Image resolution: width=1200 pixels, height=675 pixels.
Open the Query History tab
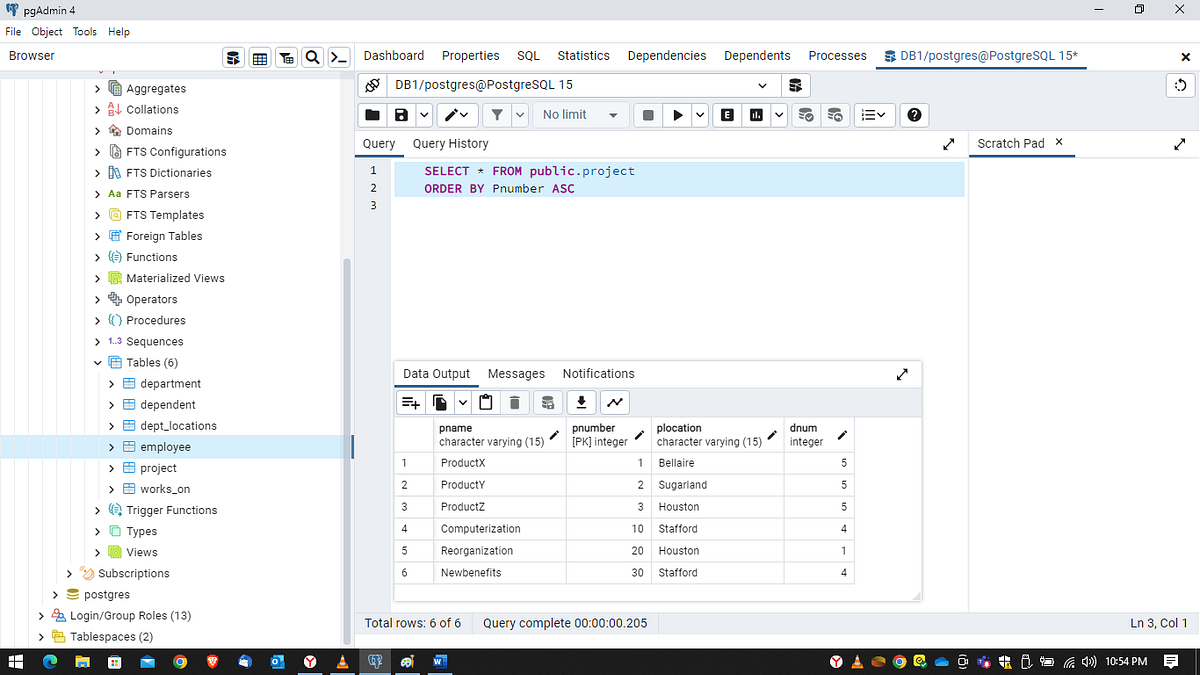450,144
